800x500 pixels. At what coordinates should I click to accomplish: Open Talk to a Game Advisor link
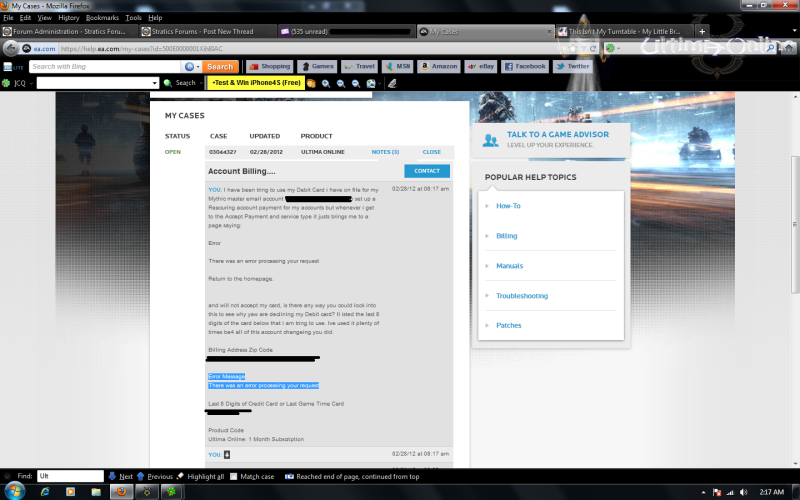558,135
